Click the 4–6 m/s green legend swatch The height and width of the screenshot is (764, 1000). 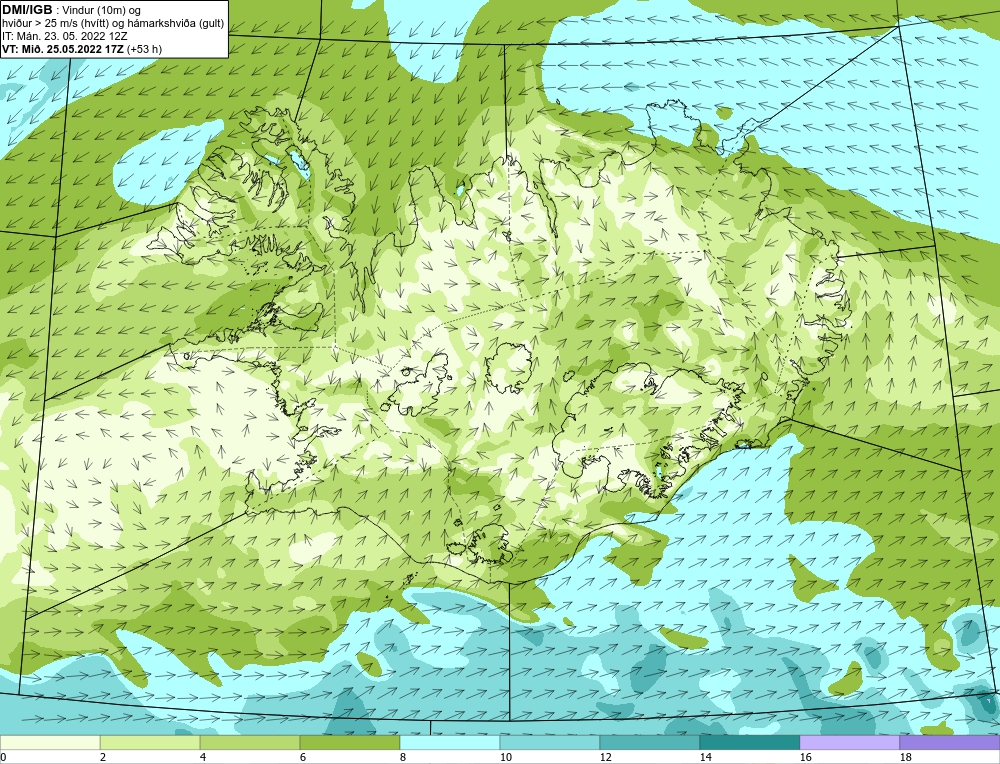(x=250, y=742)
